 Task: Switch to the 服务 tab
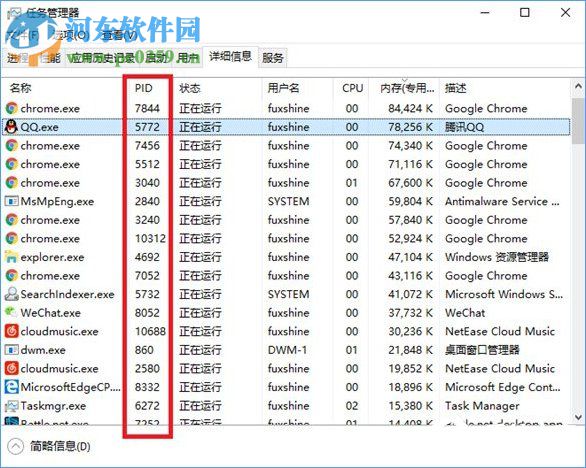click(272, 58)
